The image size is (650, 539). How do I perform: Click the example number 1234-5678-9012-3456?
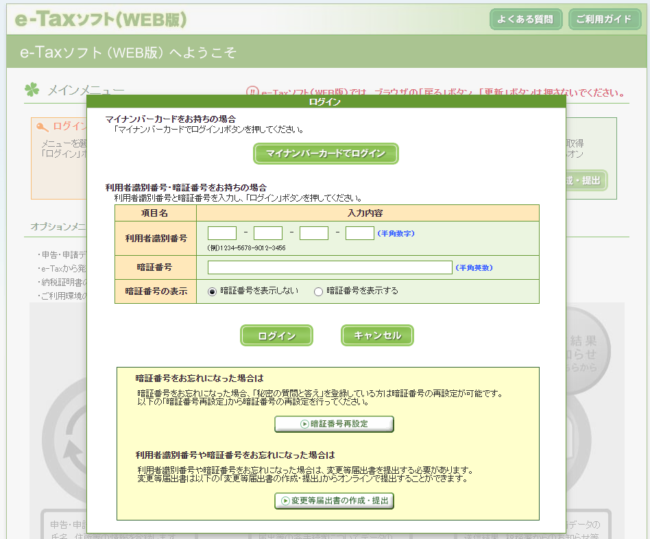[252, 248]
